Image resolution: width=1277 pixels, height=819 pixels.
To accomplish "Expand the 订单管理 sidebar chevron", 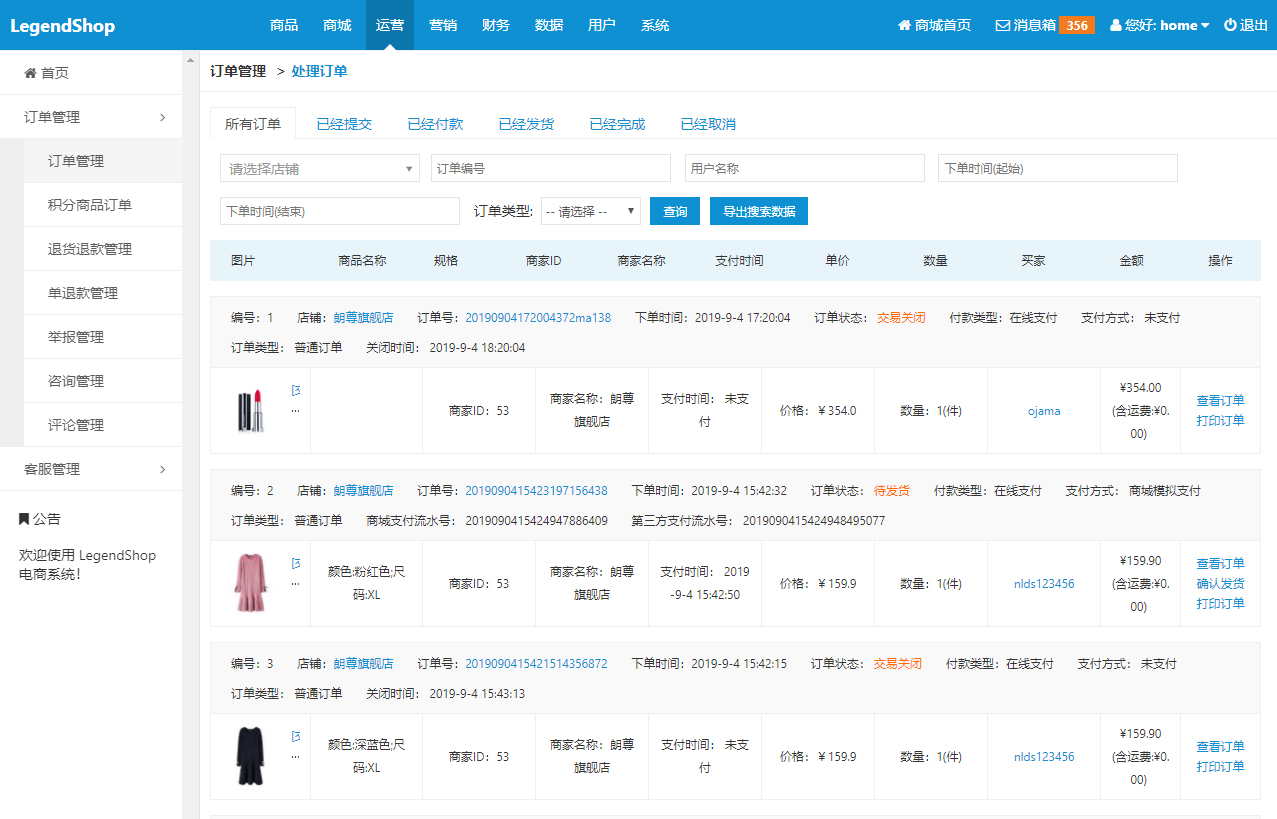I will click(x=163, y=117).
